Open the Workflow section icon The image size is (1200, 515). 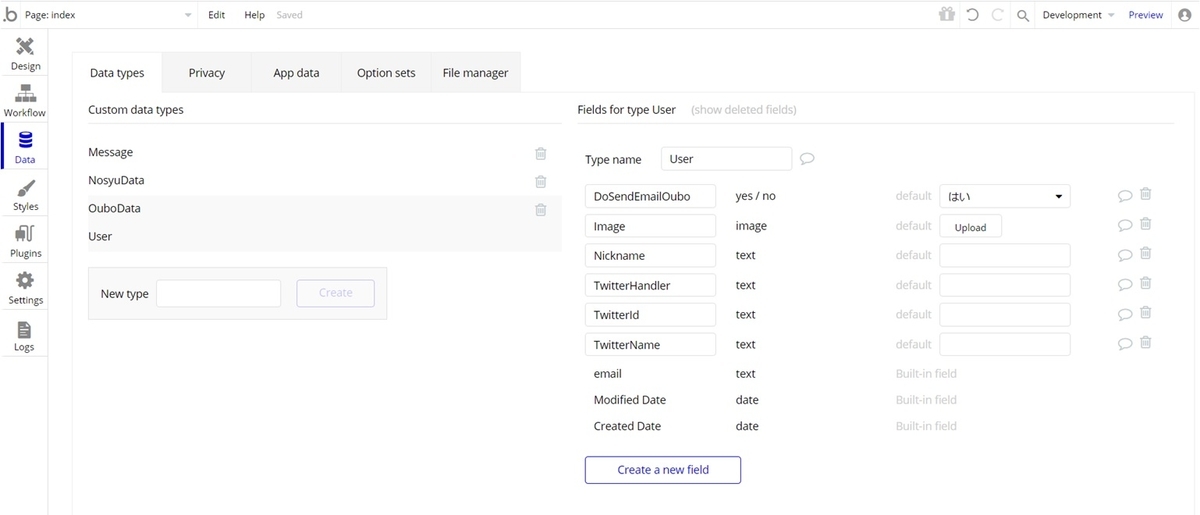(25, 94)
